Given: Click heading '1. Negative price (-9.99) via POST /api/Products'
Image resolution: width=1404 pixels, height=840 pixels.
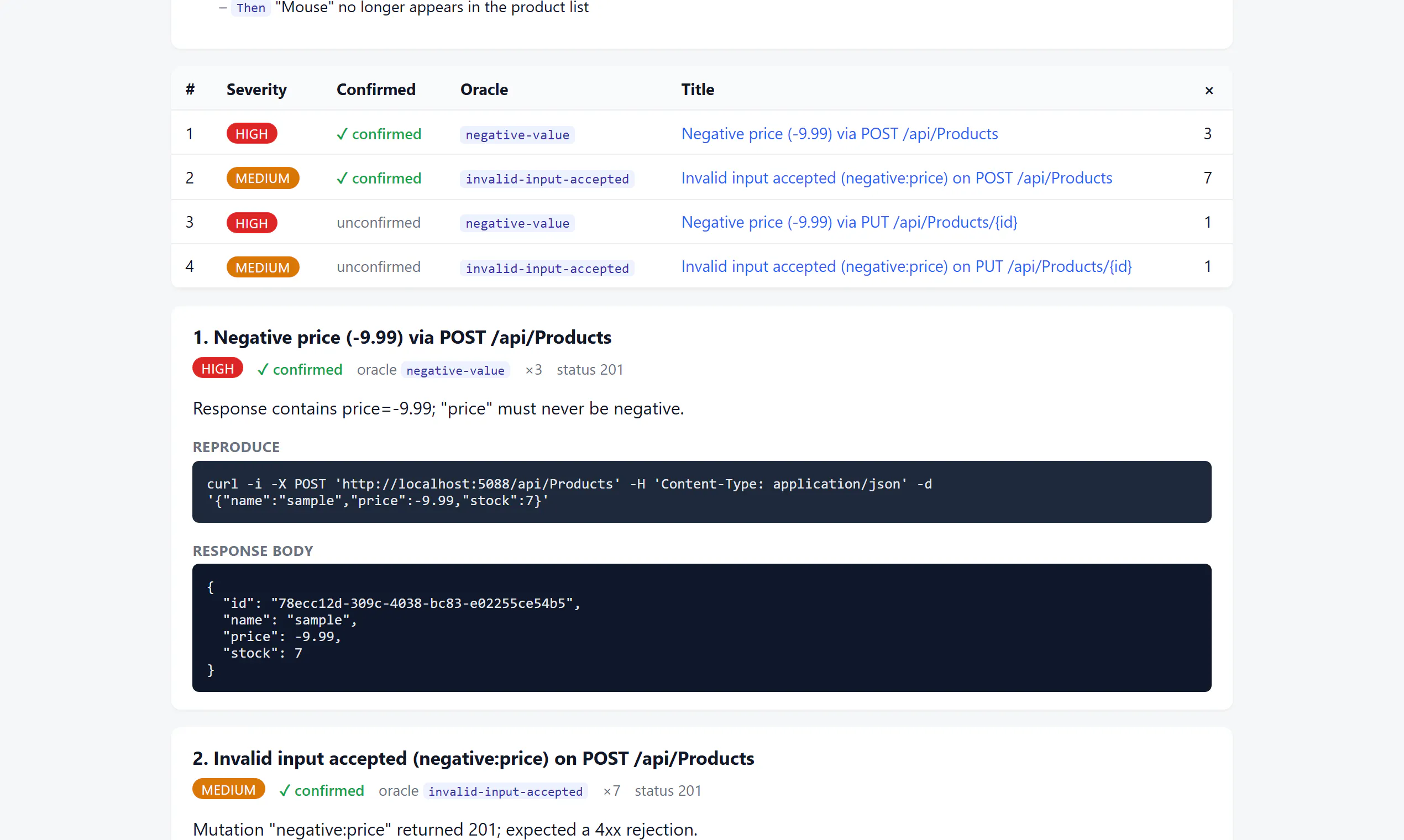Looking at the screenshot, I should pyautogui.click(x=402, y=337).
